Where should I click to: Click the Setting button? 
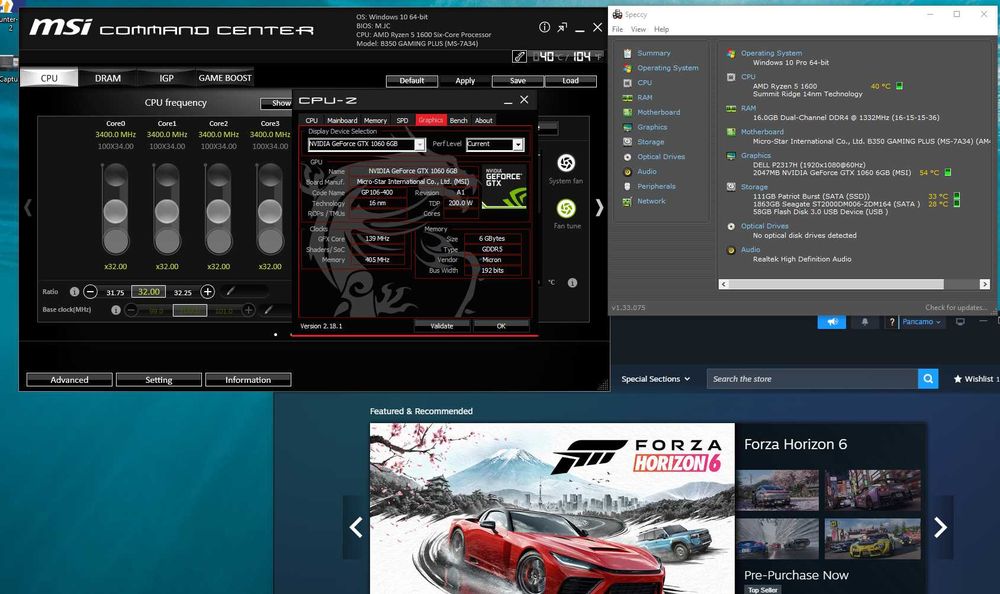pyautogui.click(x=159, y=380)
